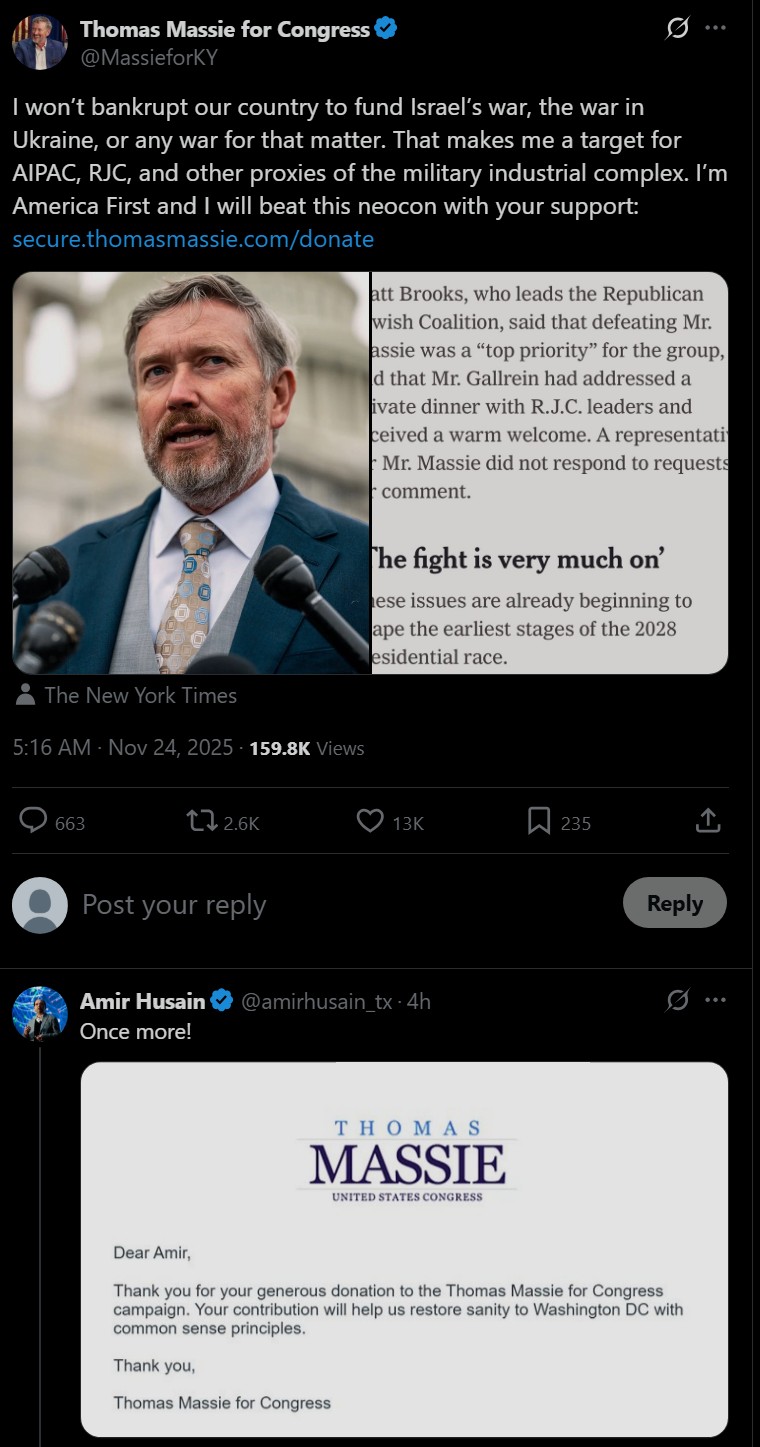Click the 159.8K Views count
The width and height of the screenshot is (760, 1447).
(306, 748)
